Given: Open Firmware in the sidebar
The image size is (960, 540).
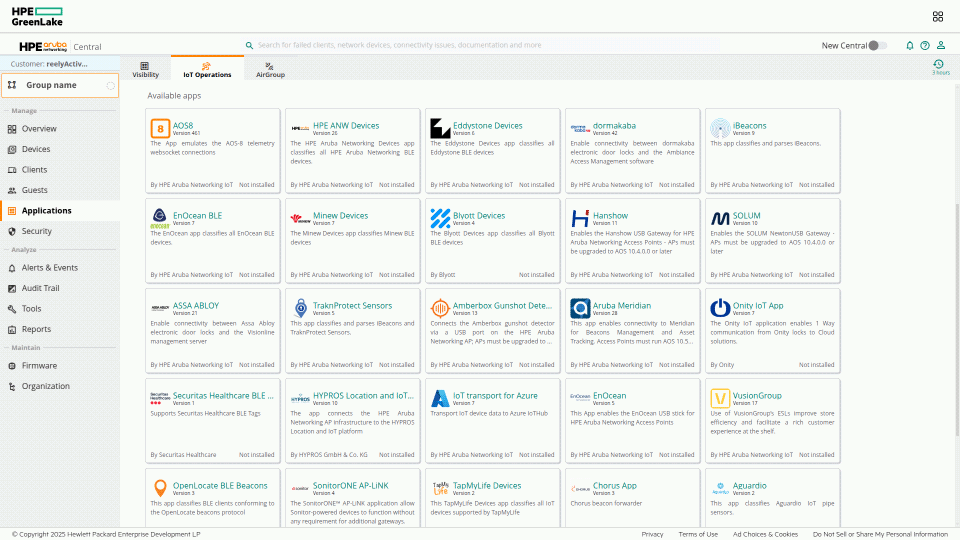Looking at the screenshot, I should tap(39, 366).
